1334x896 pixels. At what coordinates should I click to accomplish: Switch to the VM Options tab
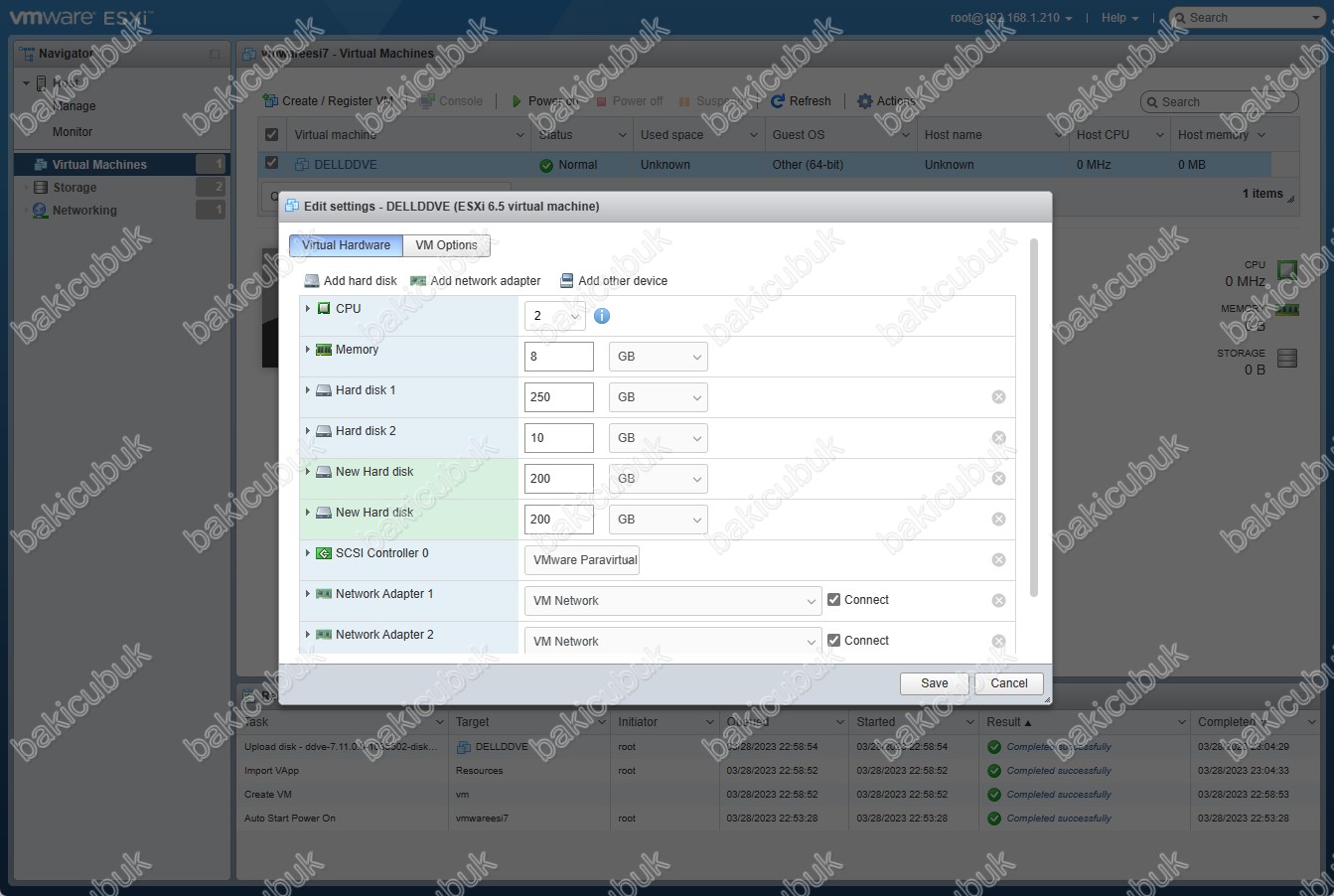pos(446,245)
